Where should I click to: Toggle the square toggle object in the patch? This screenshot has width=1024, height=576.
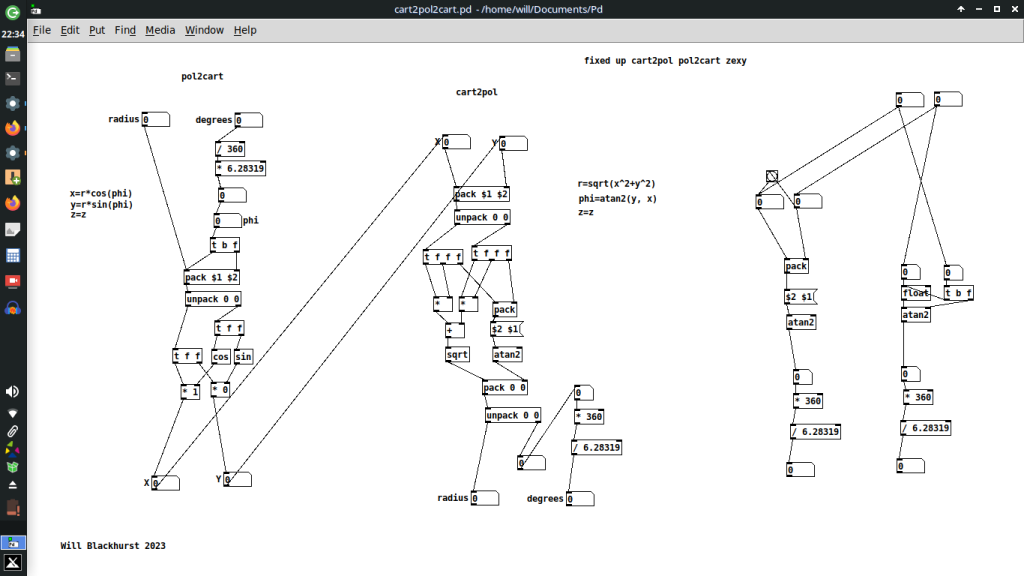click(772, 176)
